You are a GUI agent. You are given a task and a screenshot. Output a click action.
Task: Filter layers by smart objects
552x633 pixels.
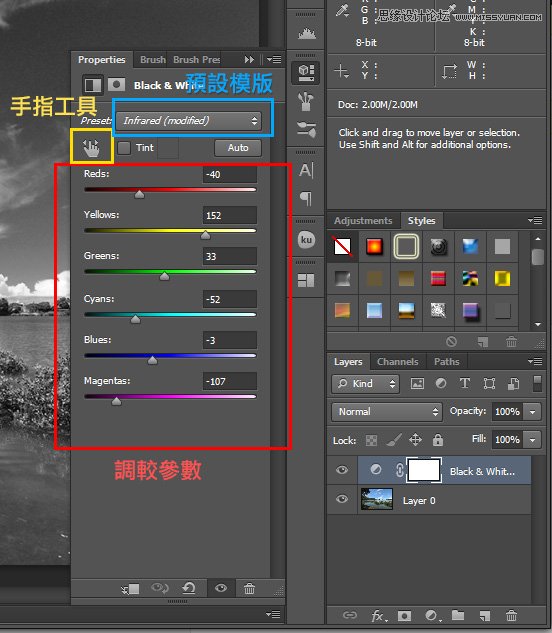pos(513,383)
